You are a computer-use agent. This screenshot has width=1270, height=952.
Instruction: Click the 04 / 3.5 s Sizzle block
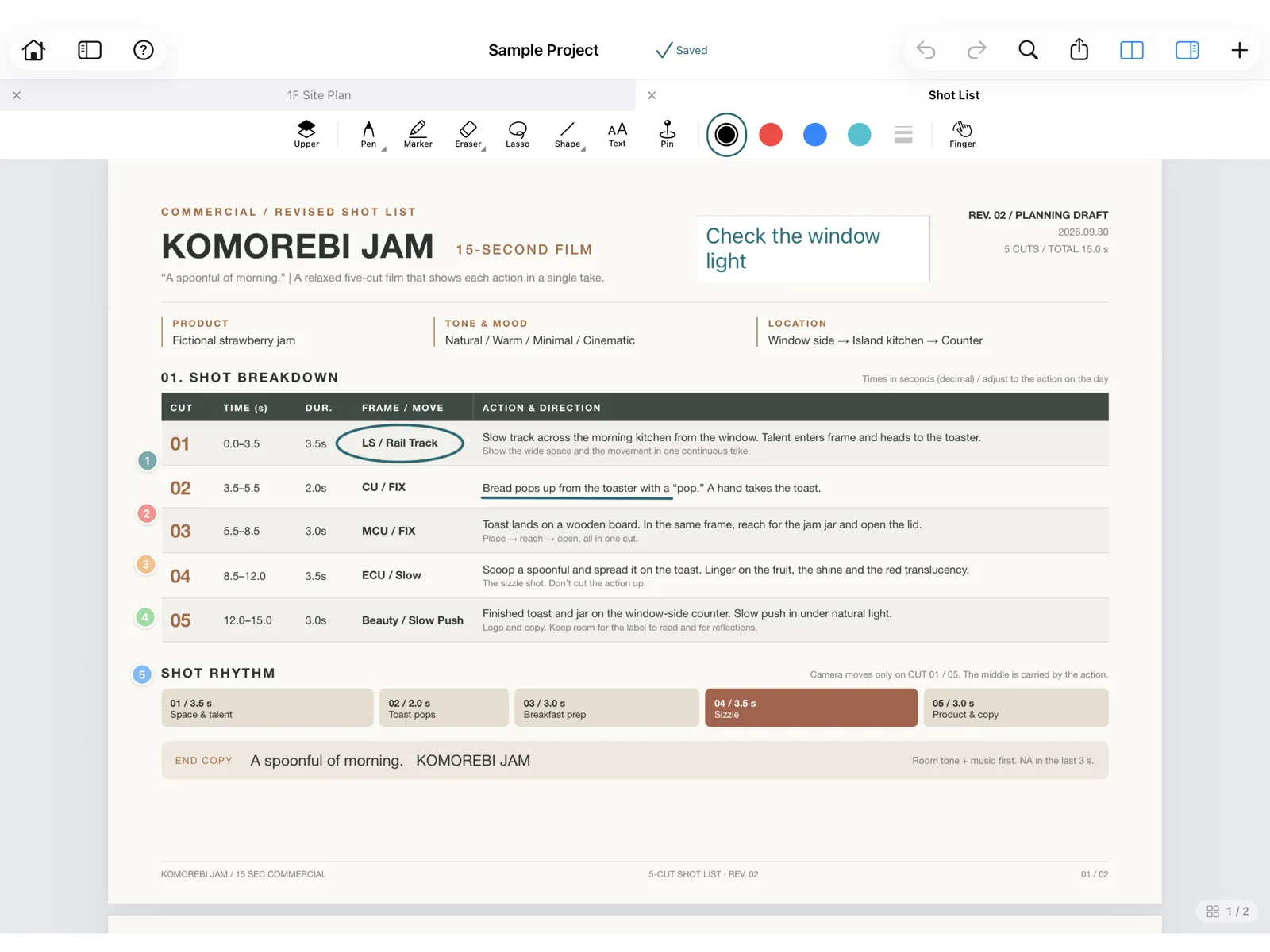click(811, 708)
